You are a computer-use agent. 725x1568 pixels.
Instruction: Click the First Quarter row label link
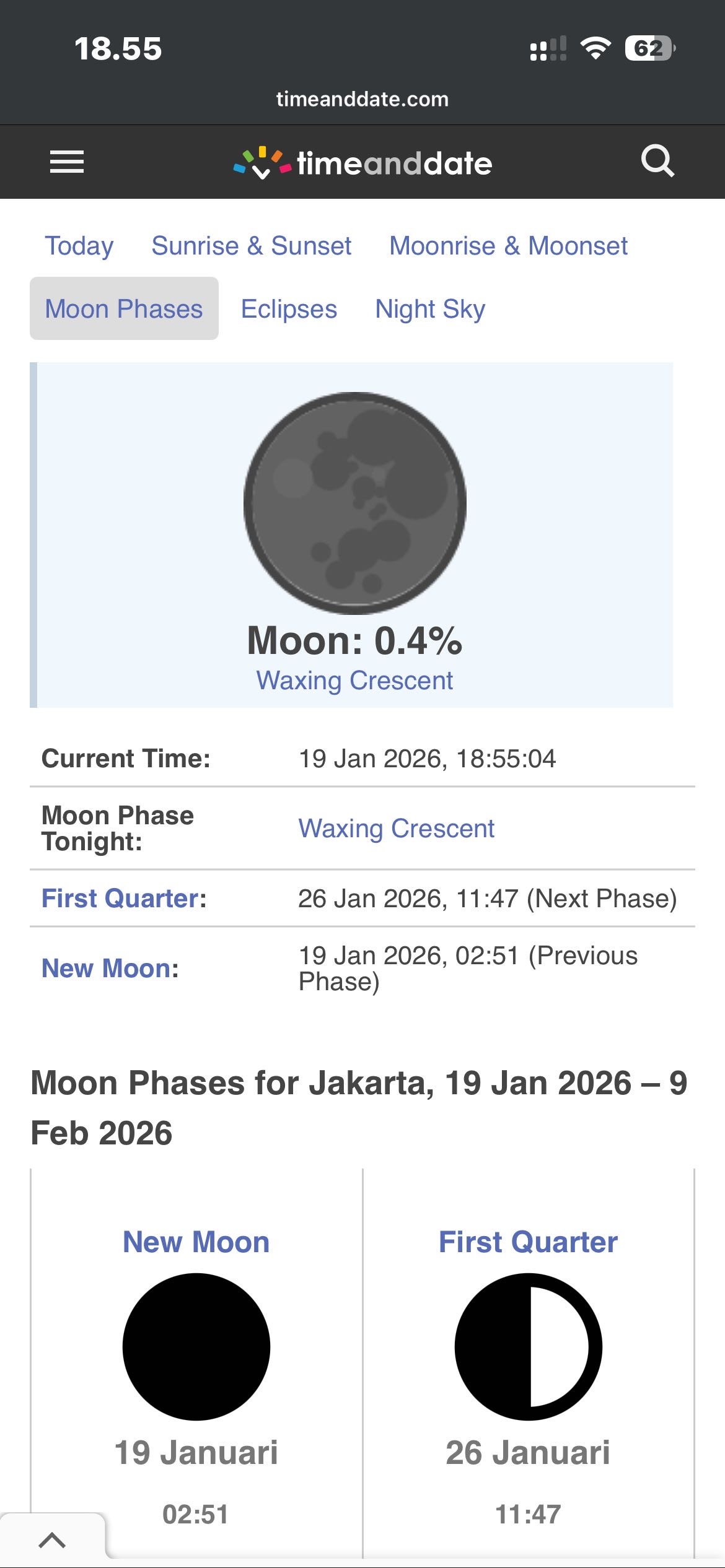pyautogui.click(x=124, y=898)
